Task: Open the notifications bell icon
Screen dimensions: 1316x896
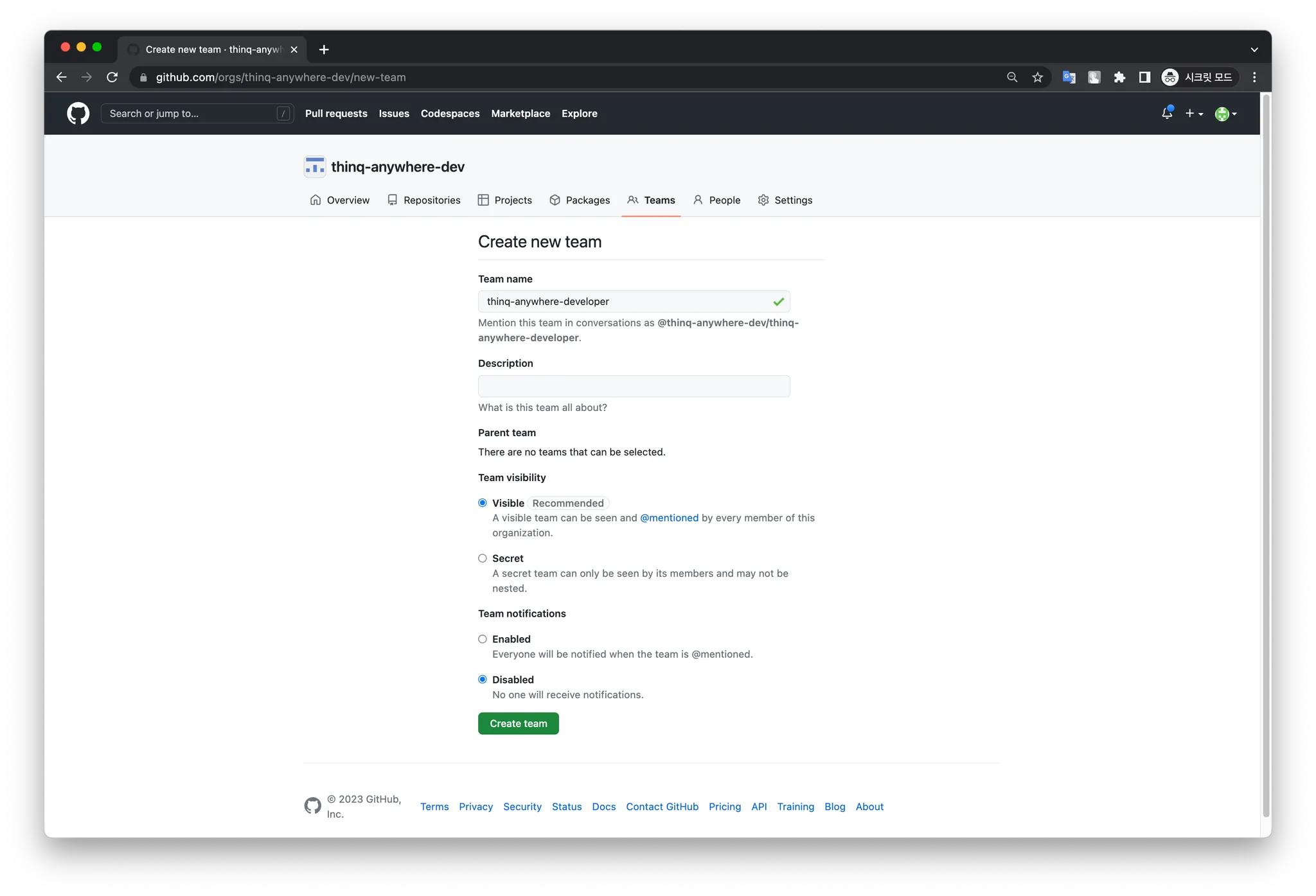Action: click(x=1167, y=114)
